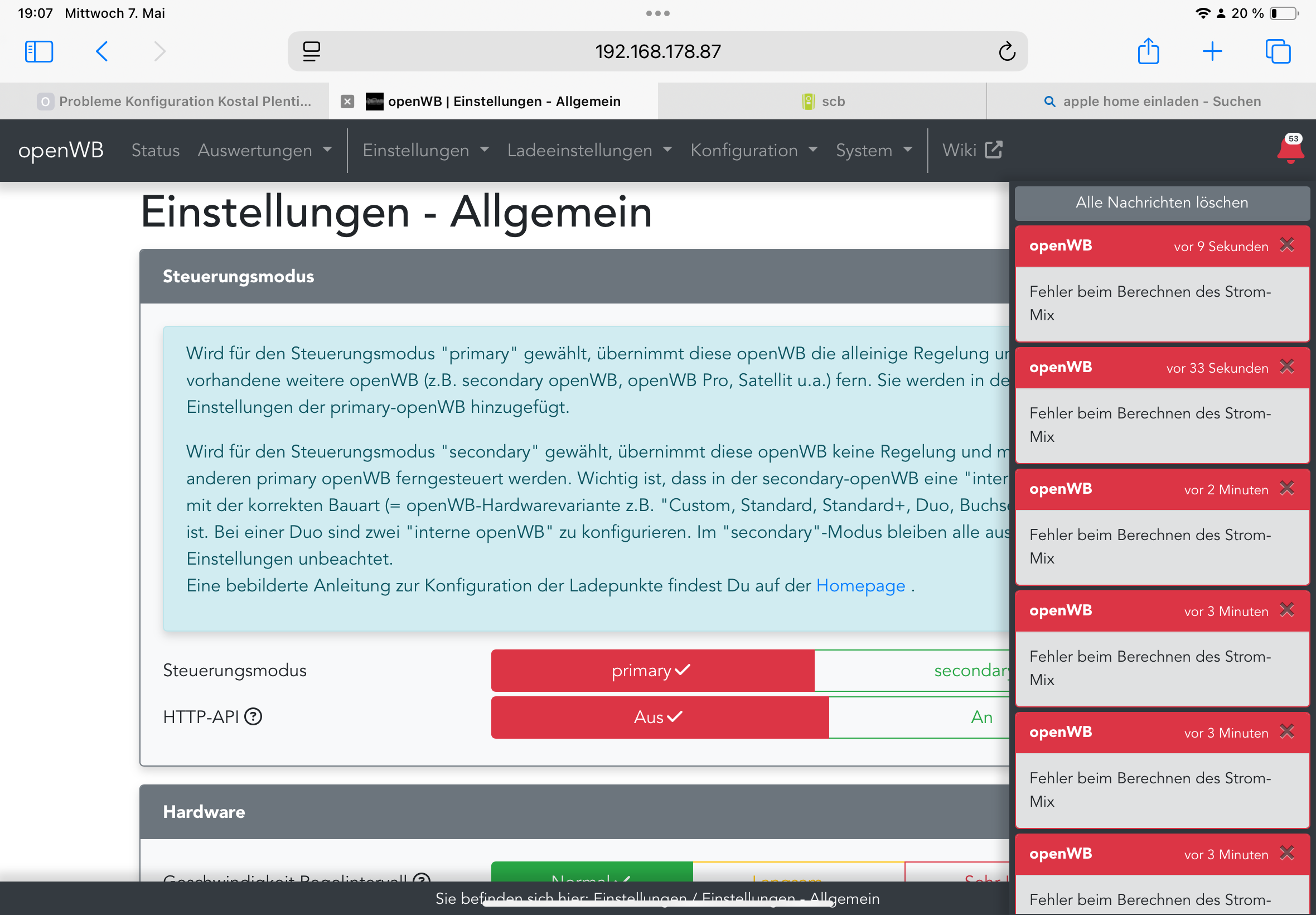This screenshot has height=915, width=1316.
Task: Switch to the scb browser tab
Action: (x=822, y=102)
